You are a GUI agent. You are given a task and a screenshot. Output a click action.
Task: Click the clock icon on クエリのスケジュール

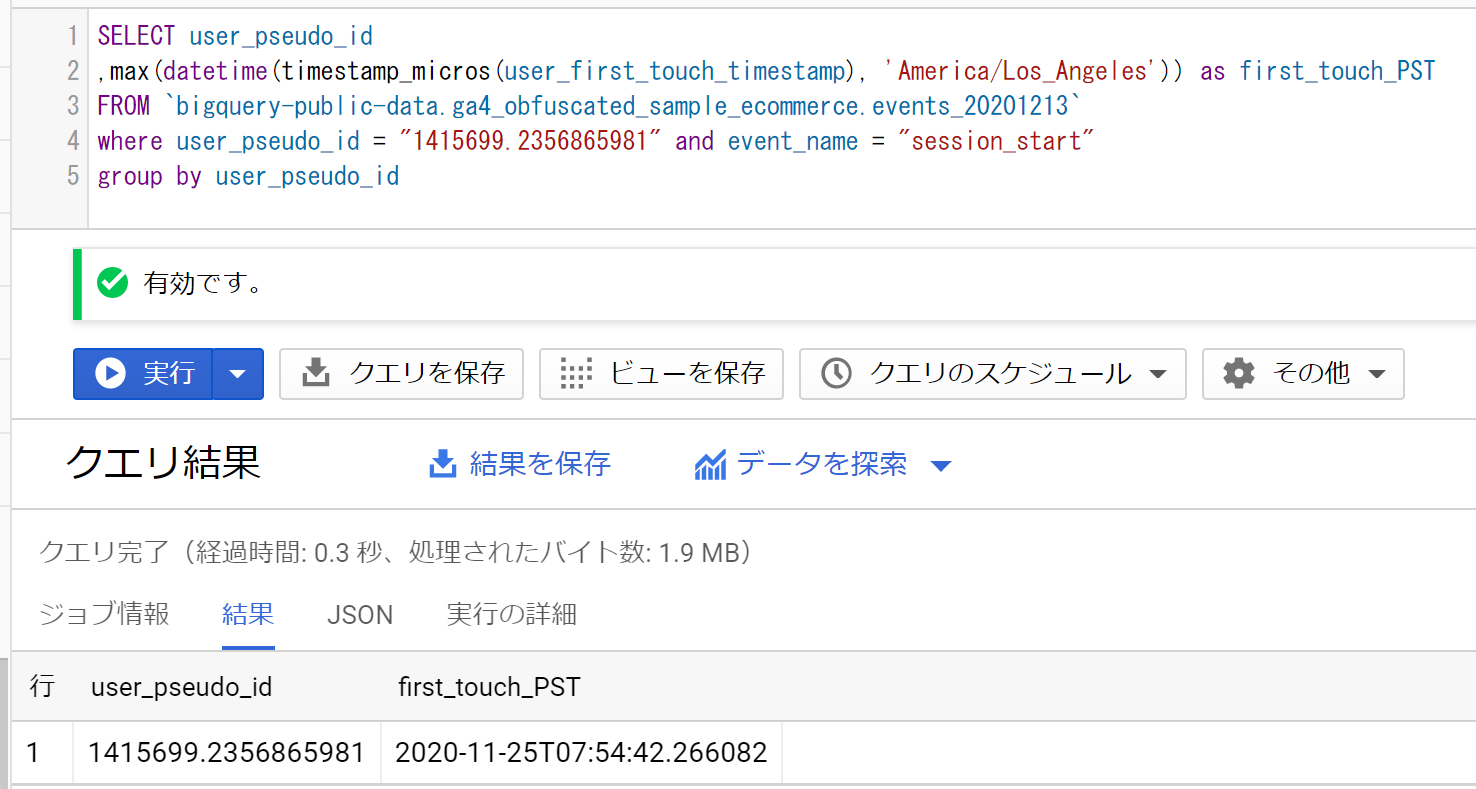(836, 374)
